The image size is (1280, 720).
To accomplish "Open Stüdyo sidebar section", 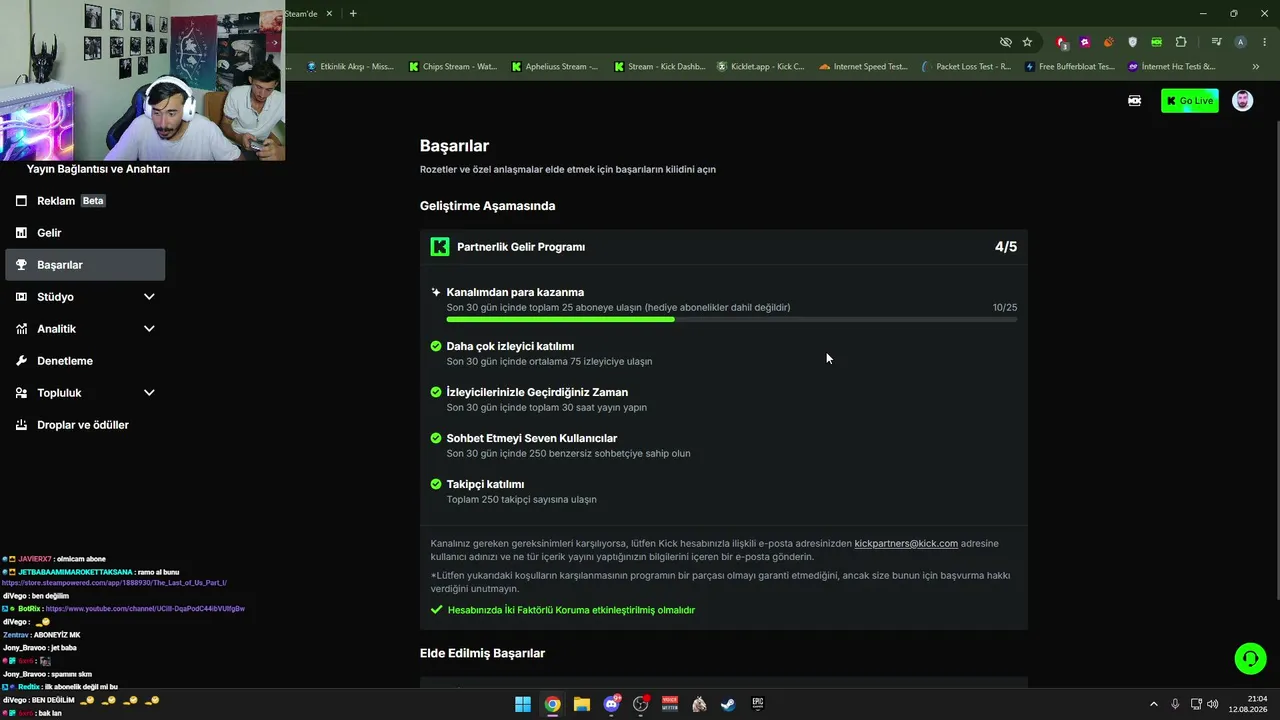I will tap(85, 297).
